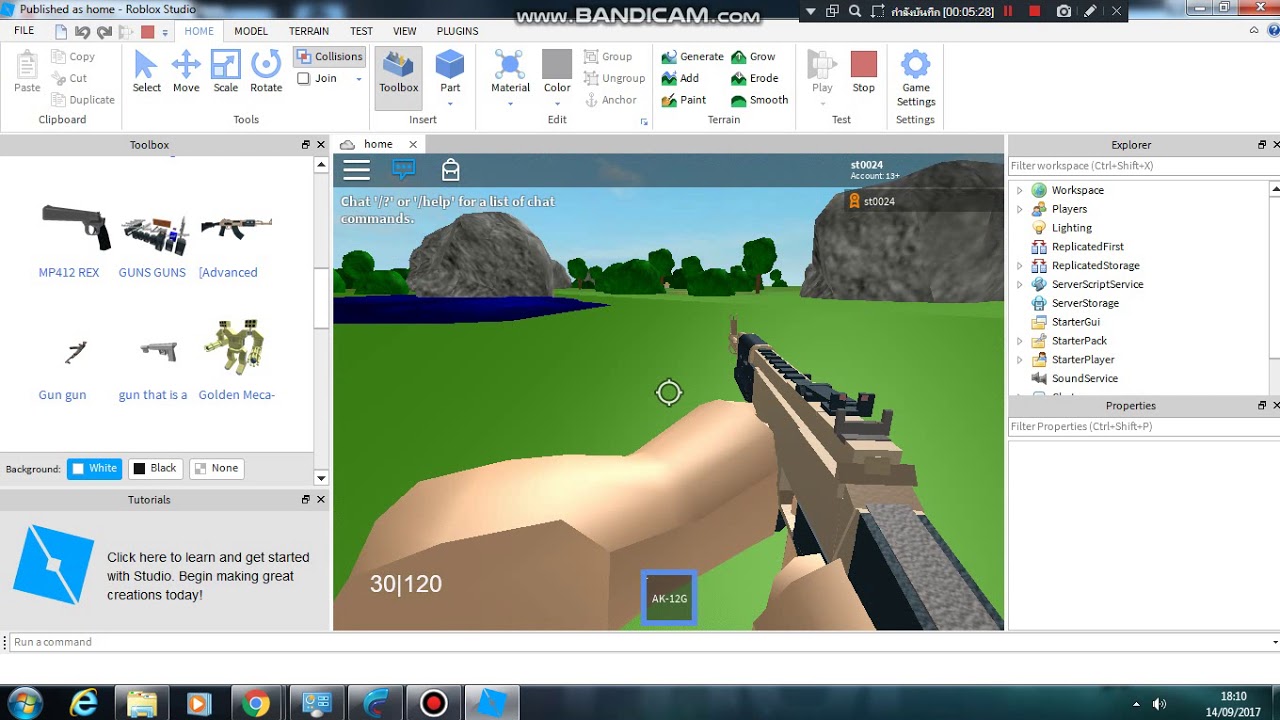Open File Explorer from the taskbar

coord(141,704)
